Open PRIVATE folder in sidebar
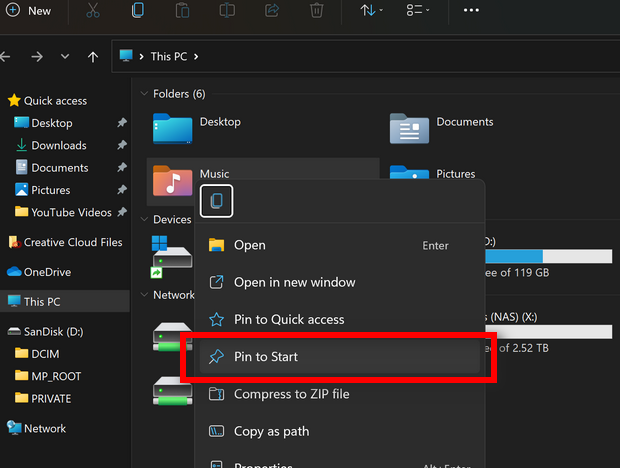 43,398
